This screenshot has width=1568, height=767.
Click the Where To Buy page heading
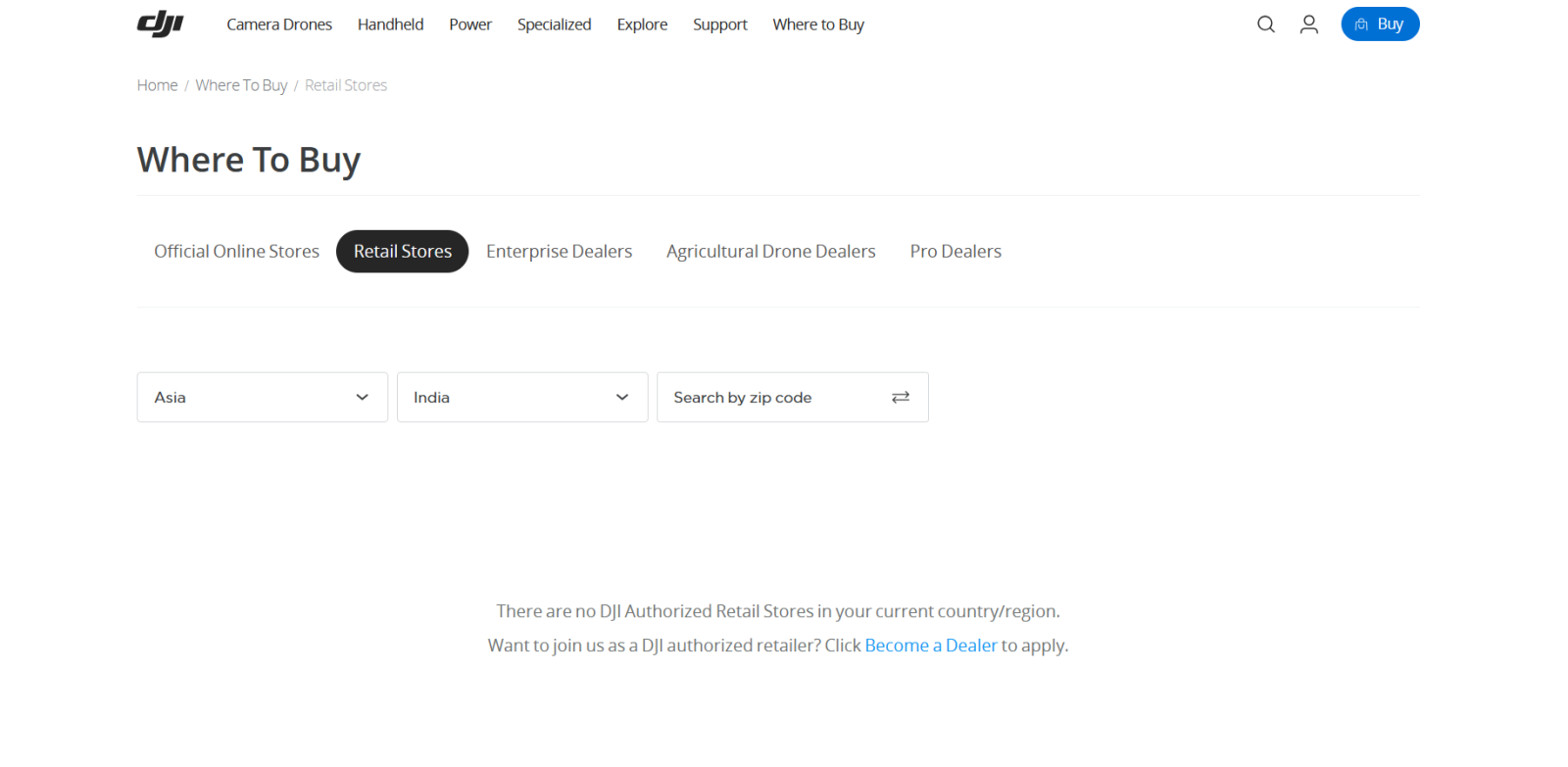coord(249,160)
